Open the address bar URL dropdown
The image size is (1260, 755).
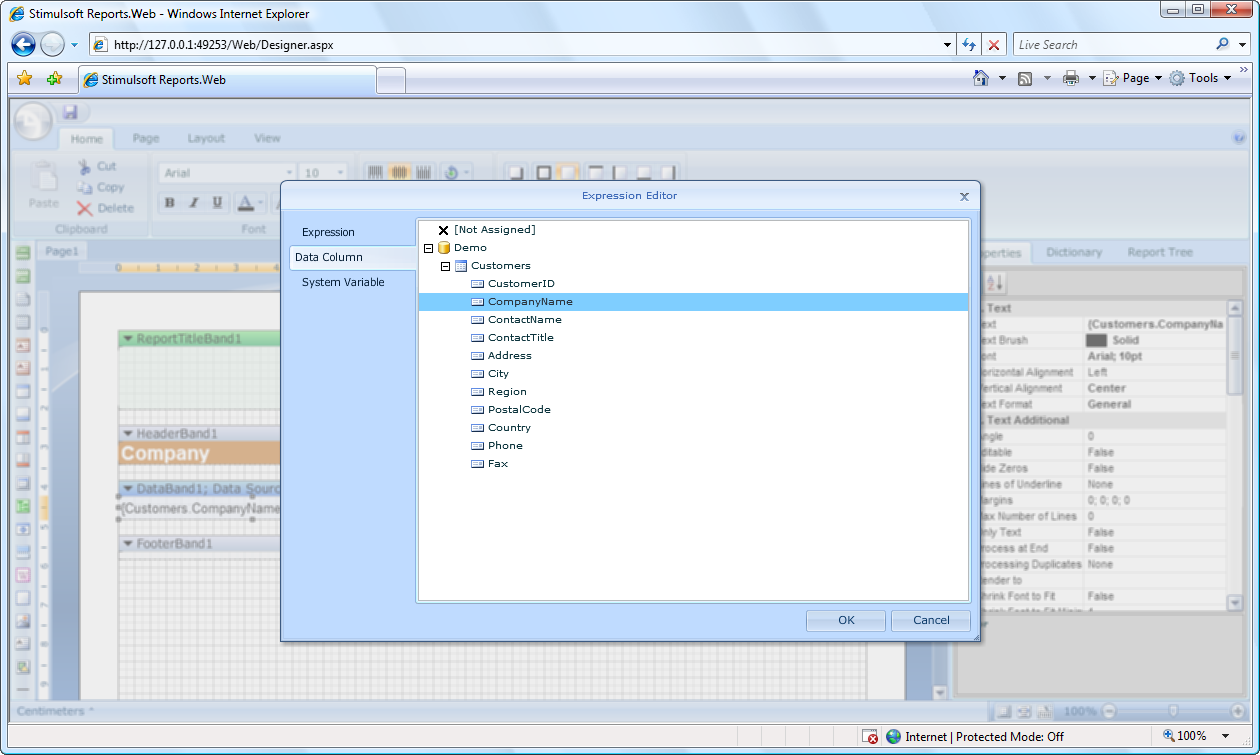point(948,45)
